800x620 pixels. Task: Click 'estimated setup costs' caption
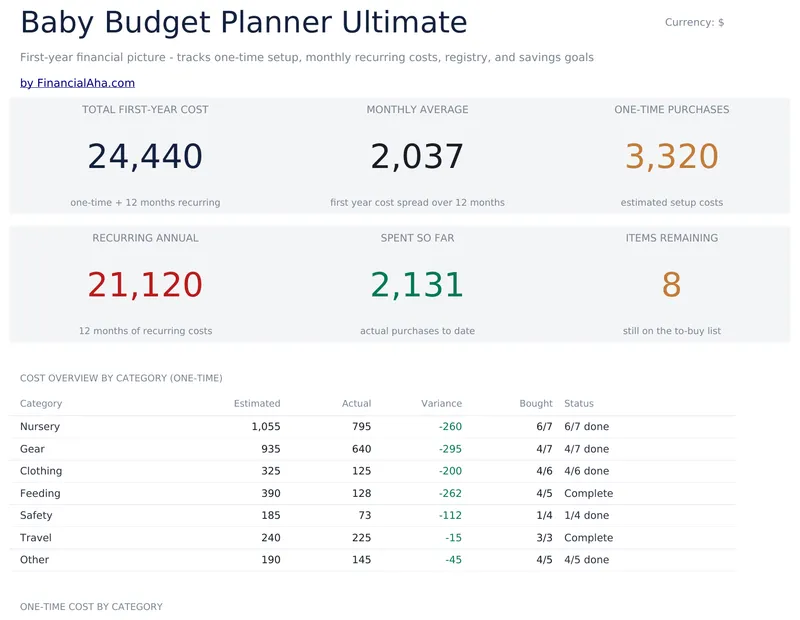click(672, 203)
